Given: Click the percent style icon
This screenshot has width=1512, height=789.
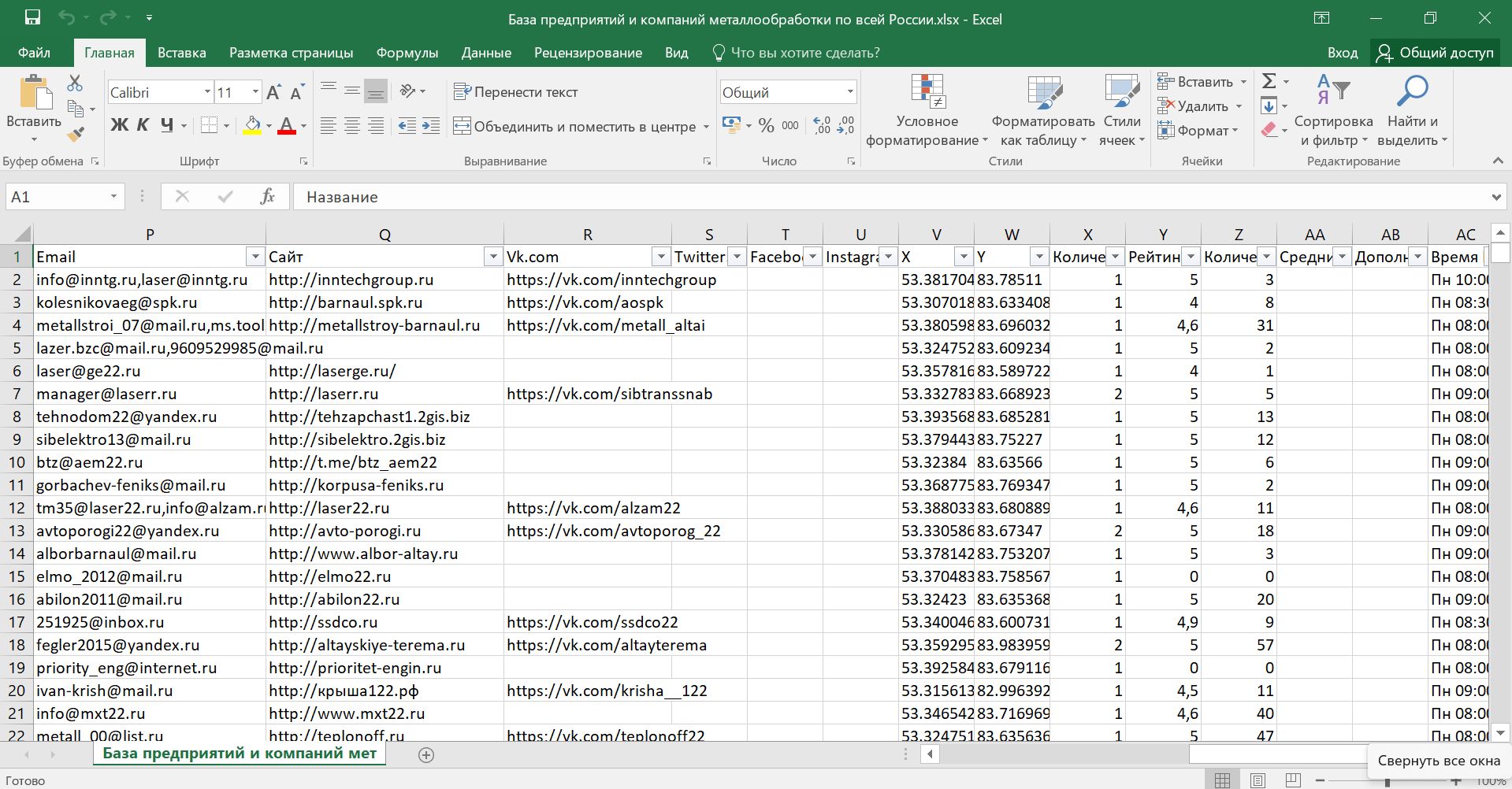Looking at the screenshot, I should click(x=766, y=126).
